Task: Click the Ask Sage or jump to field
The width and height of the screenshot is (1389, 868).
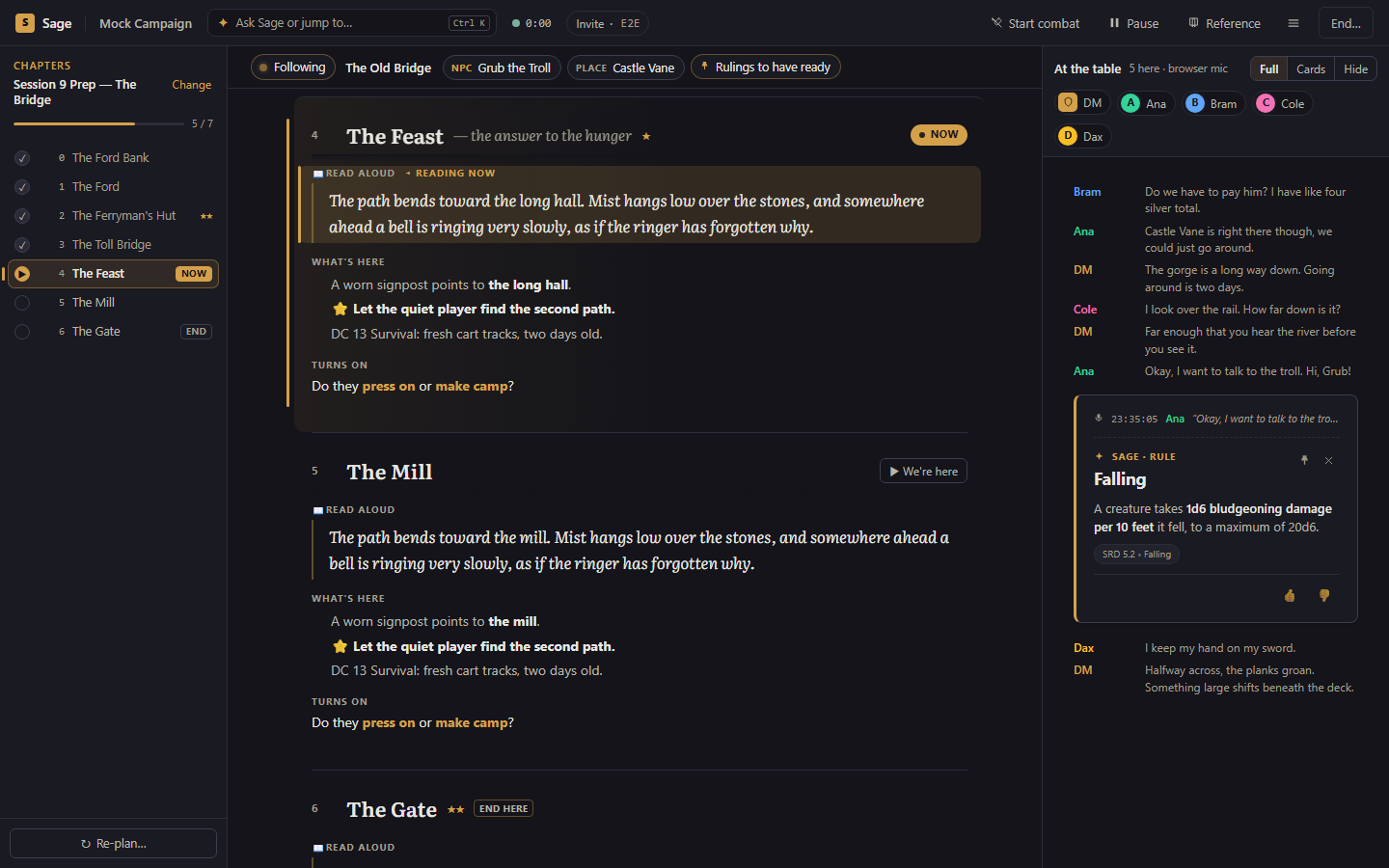Action: tap(352, 23)
